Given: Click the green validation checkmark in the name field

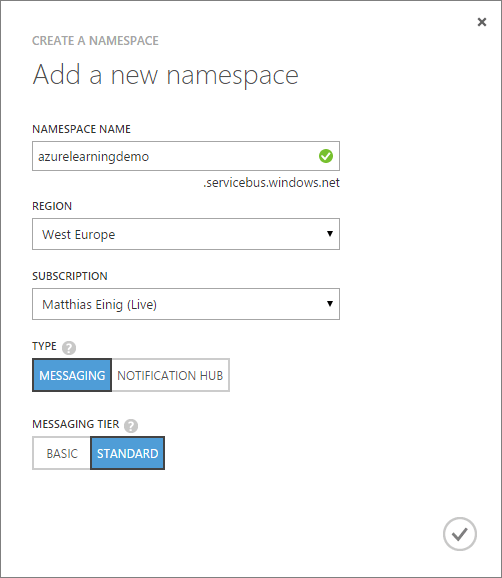Looking at the screenshot, I should 326,156.
